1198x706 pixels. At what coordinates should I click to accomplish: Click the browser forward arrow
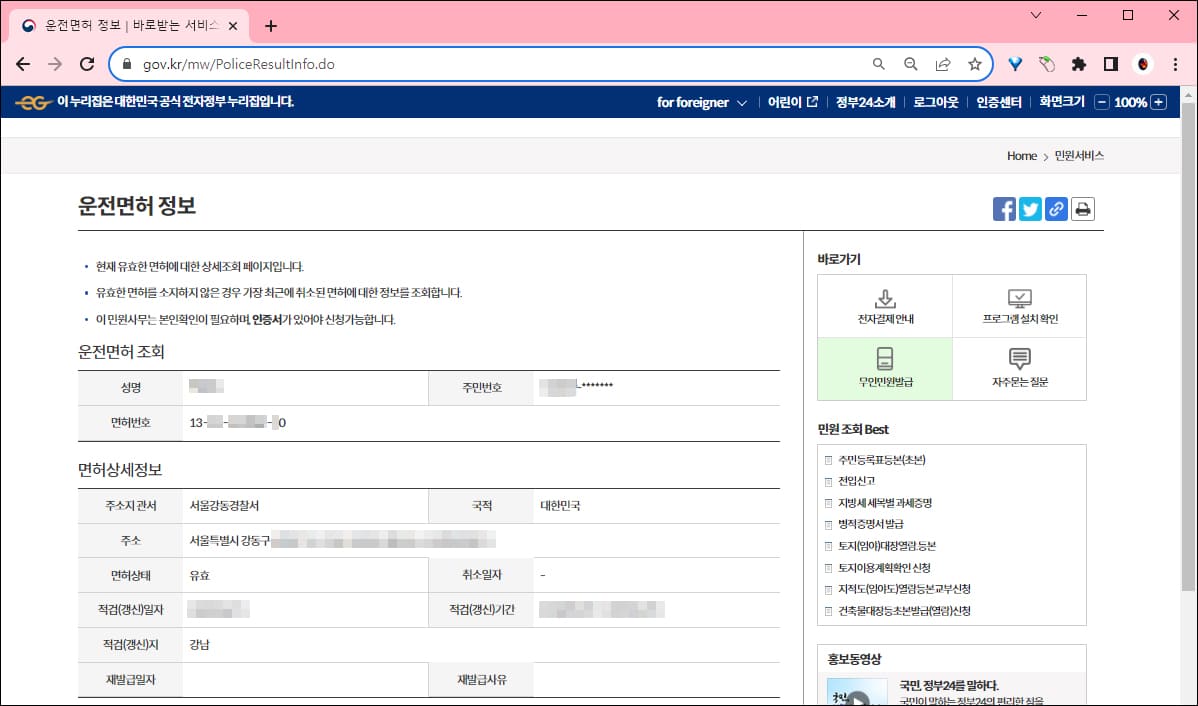pyautogui.click(x=55, y=64)
